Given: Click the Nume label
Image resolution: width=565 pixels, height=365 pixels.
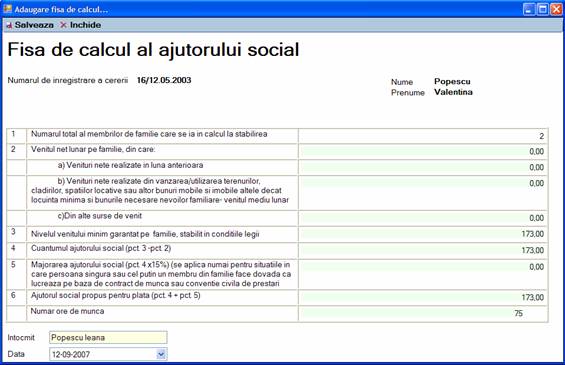Looking at the screenshot, I should pos(402,82).
